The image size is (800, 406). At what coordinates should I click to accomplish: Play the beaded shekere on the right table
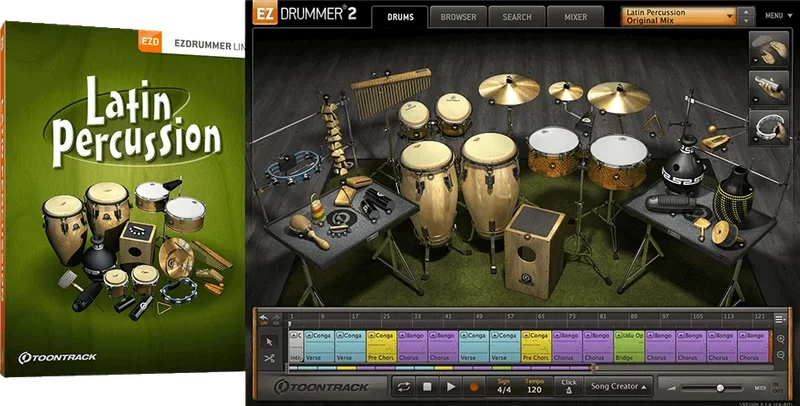(x=733, y=196)
